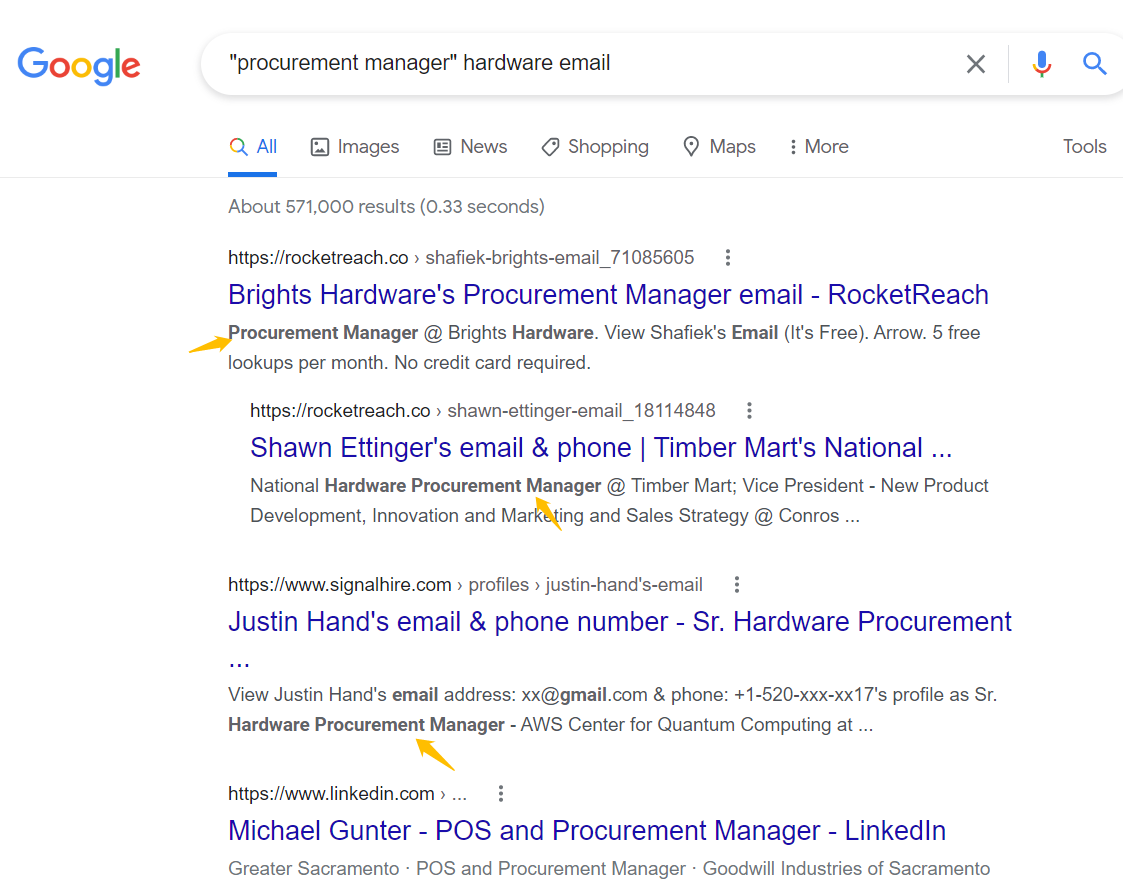
Task: Start voice search with the microphone icon
Action: tap(1042, 64)
